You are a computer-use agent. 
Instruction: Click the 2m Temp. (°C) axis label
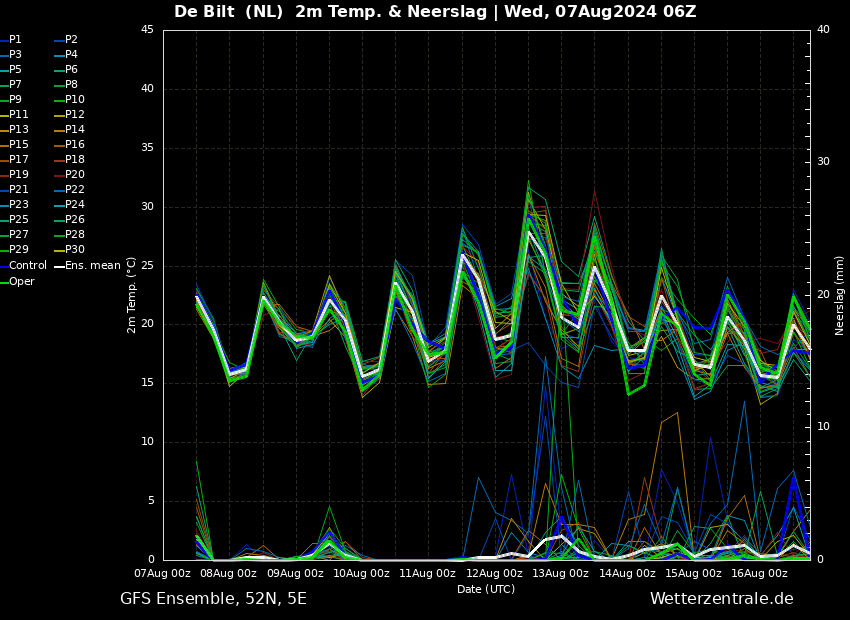point(131,295)
